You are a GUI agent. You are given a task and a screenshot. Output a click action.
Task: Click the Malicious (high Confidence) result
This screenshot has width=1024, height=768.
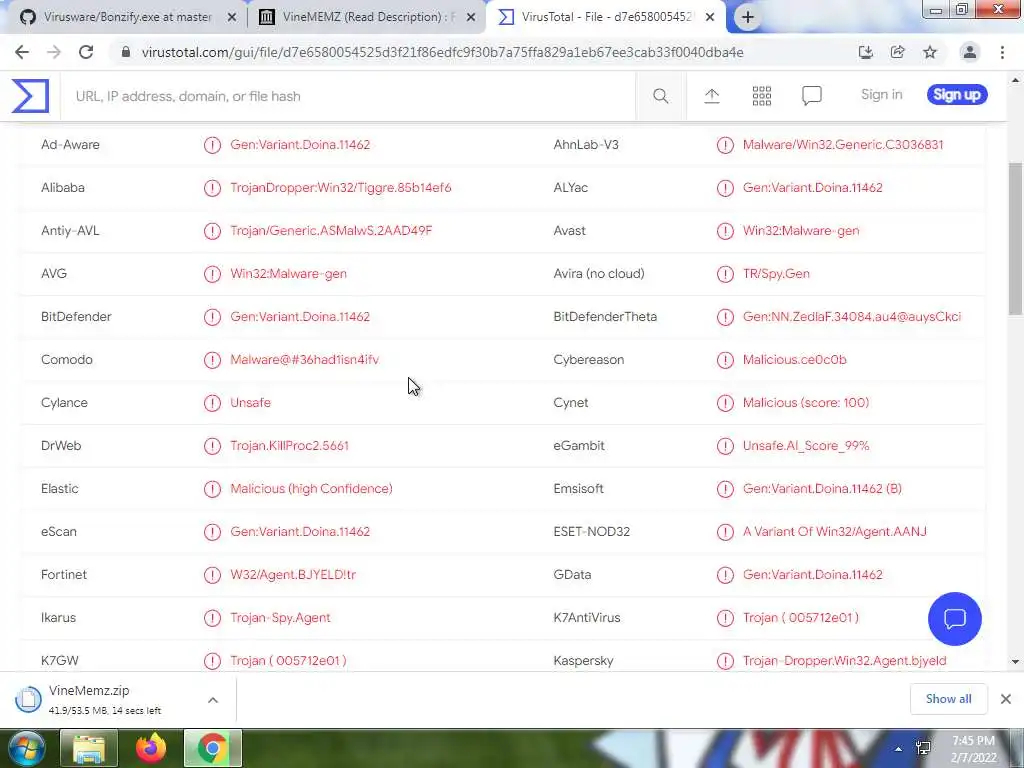(312, 489)
